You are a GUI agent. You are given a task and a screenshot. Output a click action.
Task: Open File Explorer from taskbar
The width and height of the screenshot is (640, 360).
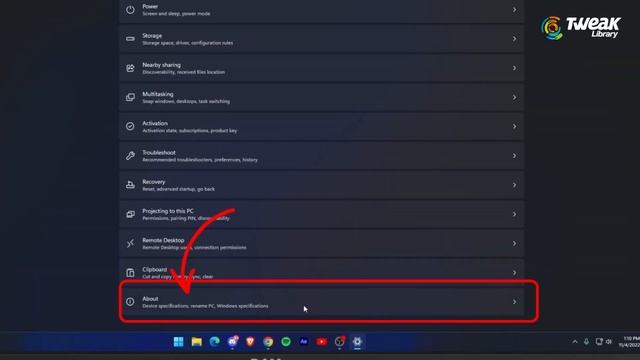197,342
